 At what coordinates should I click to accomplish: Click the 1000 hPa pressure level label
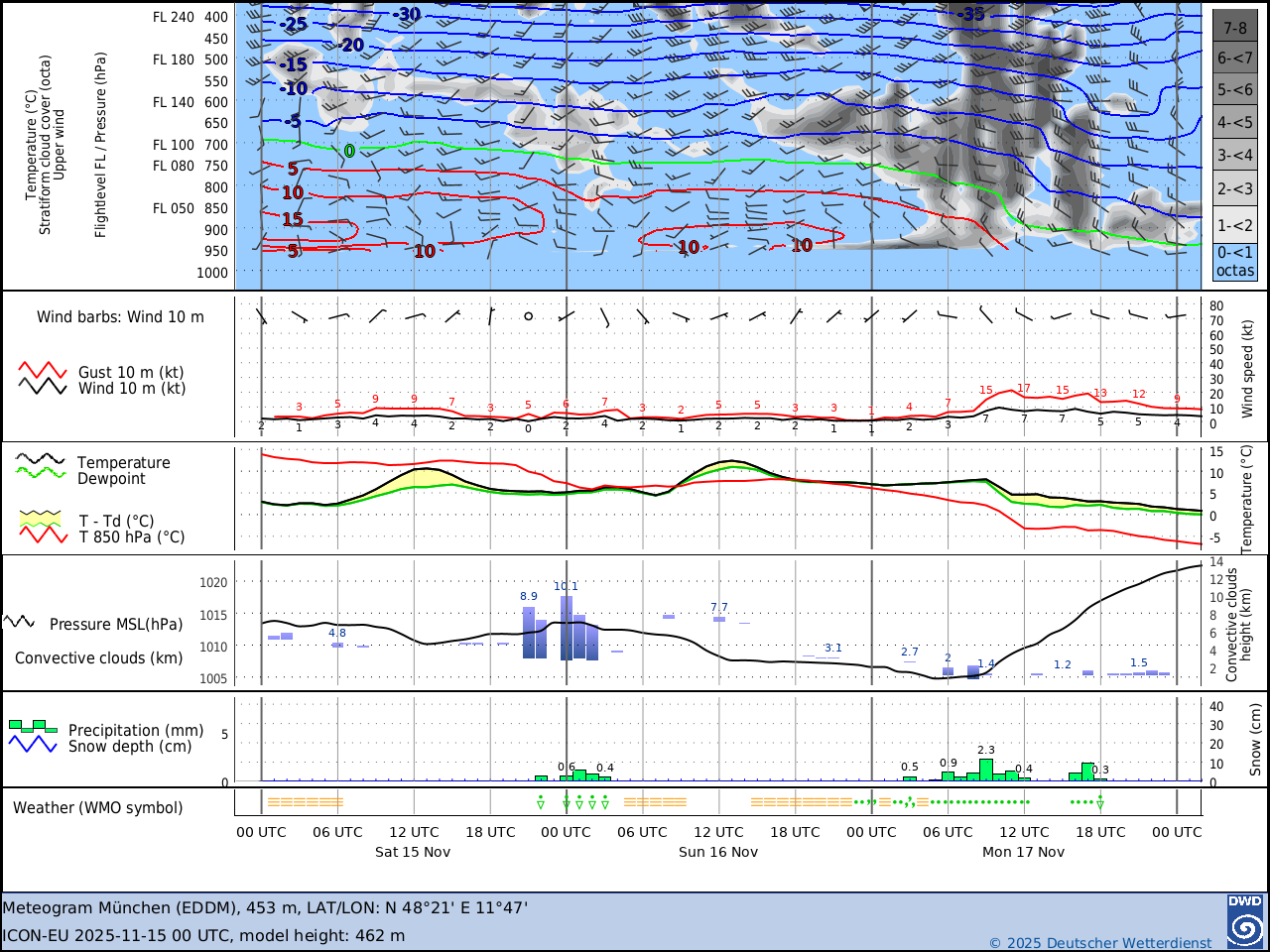pos(211,273)
